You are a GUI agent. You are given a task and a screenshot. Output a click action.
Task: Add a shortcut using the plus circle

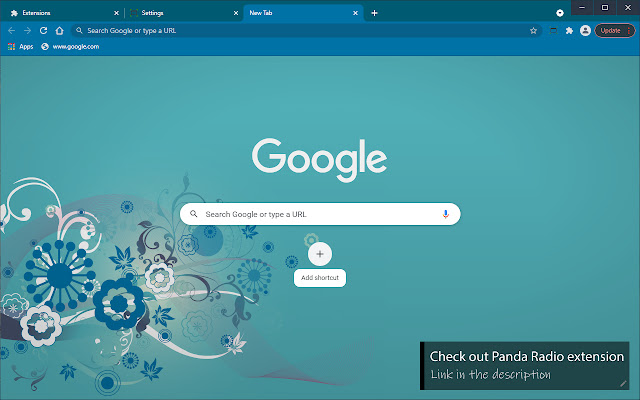point(320,254)
